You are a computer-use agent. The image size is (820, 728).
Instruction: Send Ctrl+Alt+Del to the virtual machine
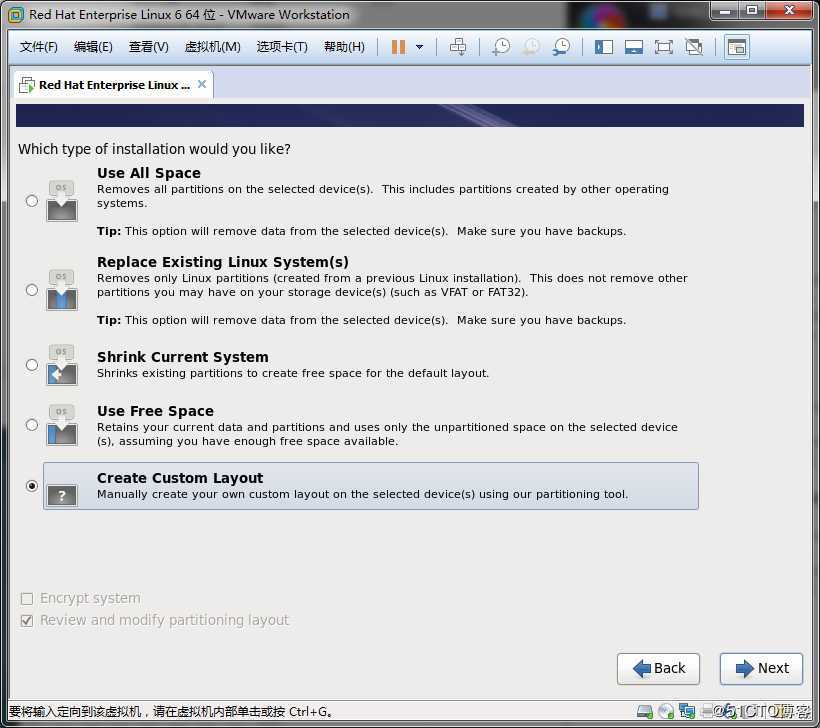[x=458, y=47]
